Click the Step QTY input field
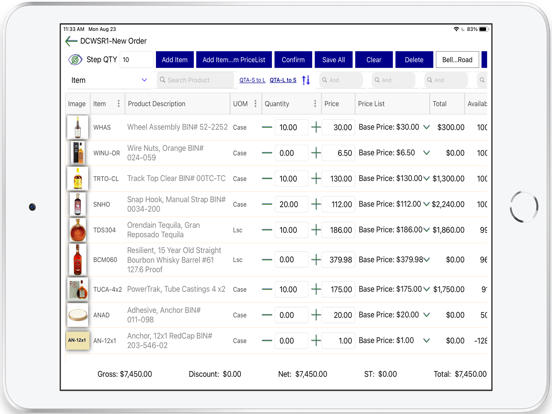552x414 pixels. (x=137, y=59)
